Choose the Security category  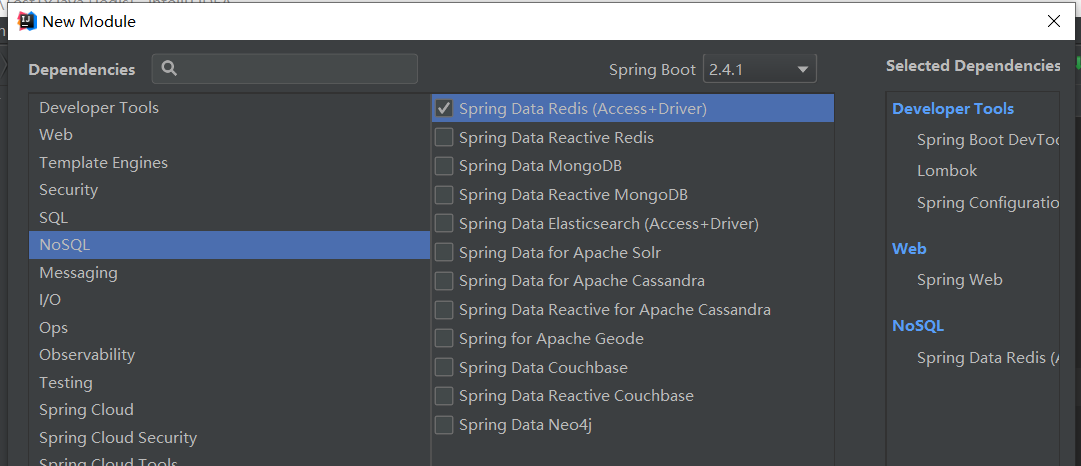(x=230, y=190)
